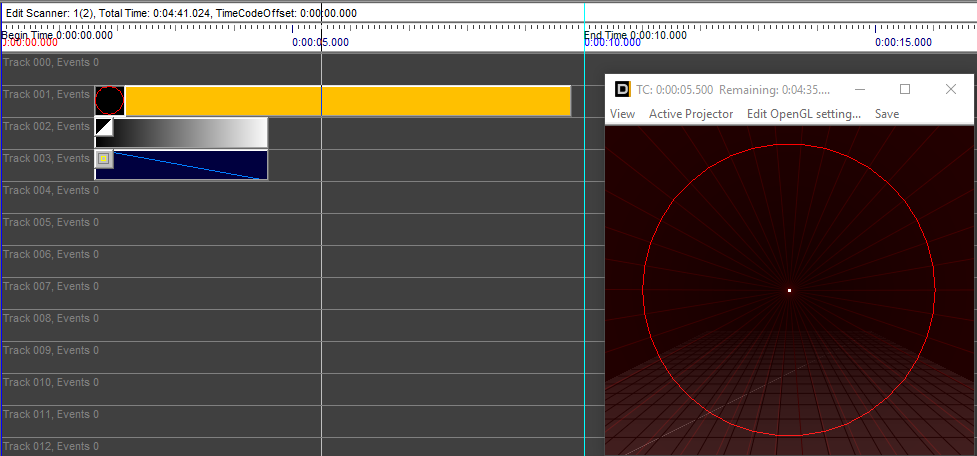Select the orange event bar on Track 001

click(x=347, y=101)
